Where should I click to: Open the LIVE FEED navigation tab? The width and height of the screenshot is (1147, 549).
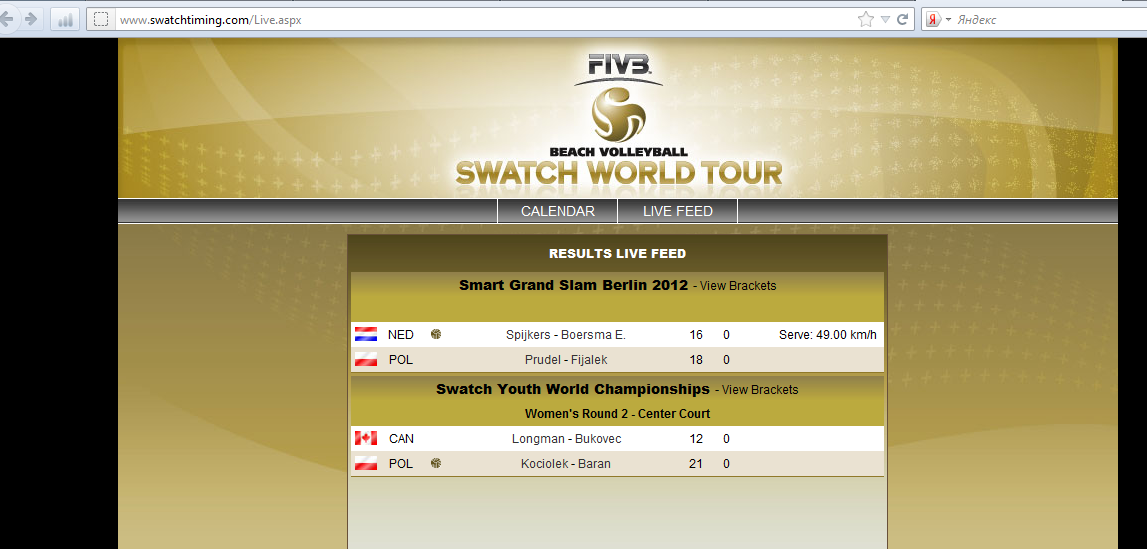point(677,211)
